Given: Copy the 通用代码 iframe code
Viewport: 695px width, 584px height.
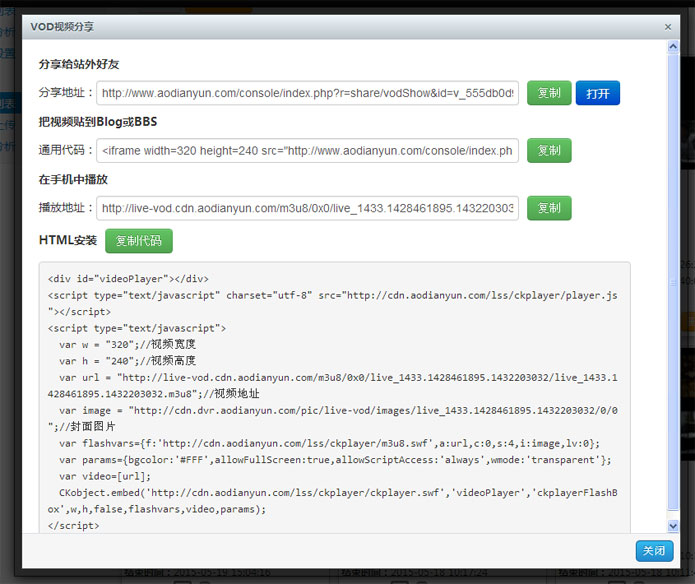Looking at the screenshot, I should click(549, 151).
